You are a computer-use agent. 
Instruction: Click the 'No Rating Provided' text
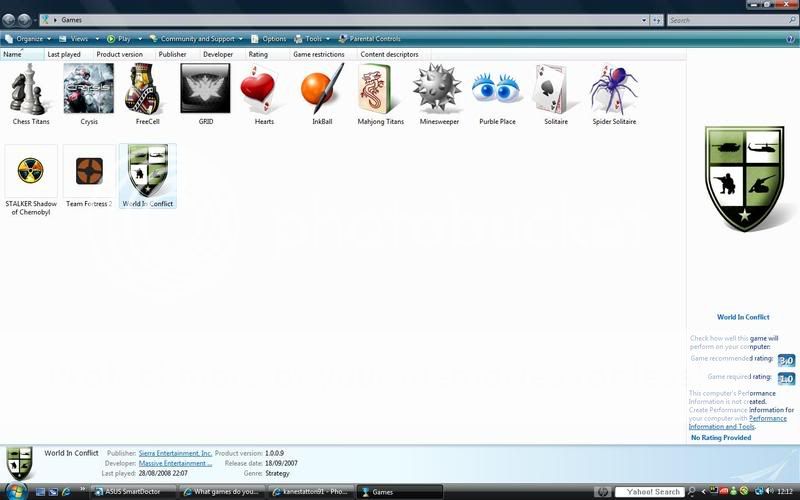(x=721, y=438)
